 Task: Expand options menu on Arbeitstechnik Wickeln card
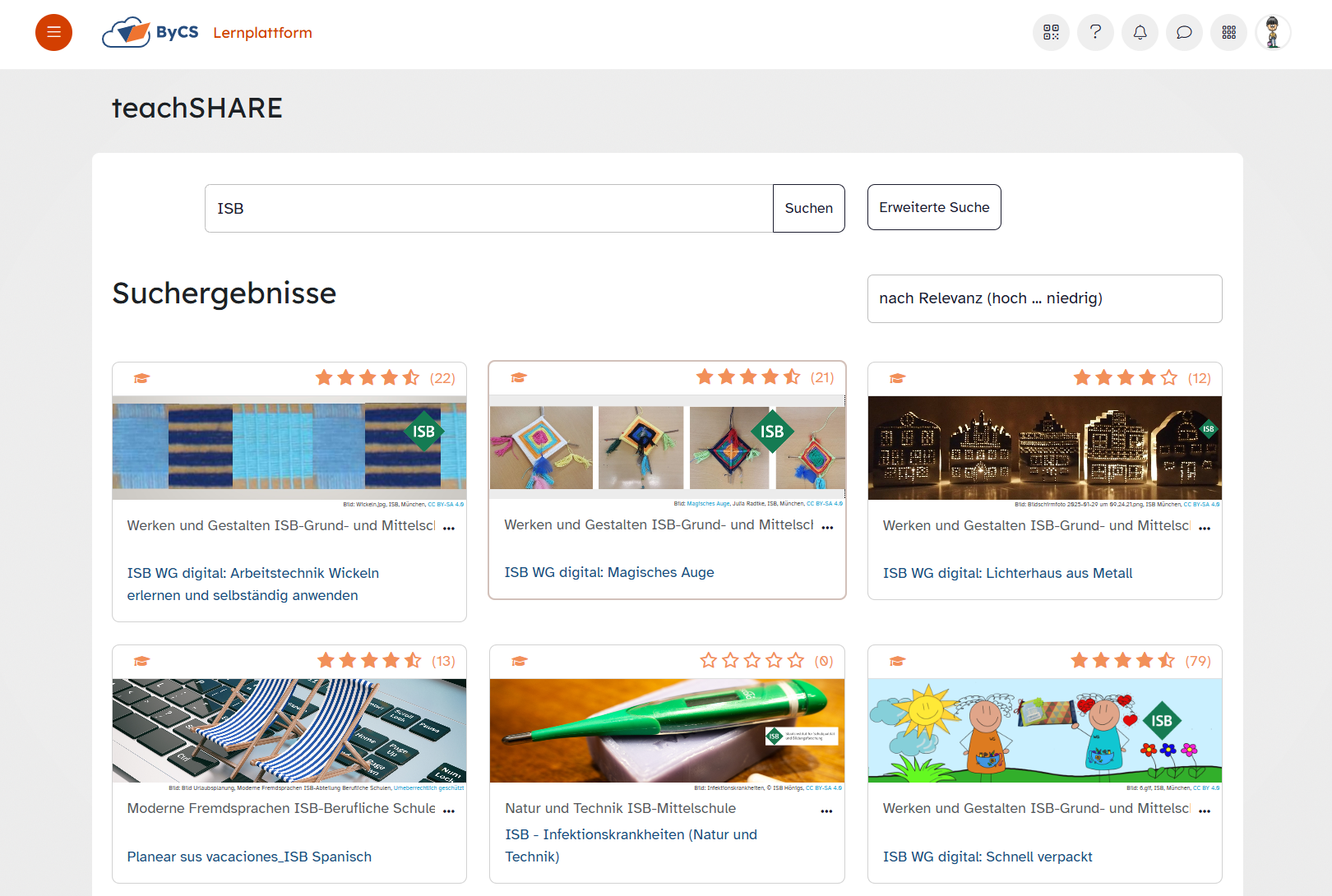click(x=449, y=528)
